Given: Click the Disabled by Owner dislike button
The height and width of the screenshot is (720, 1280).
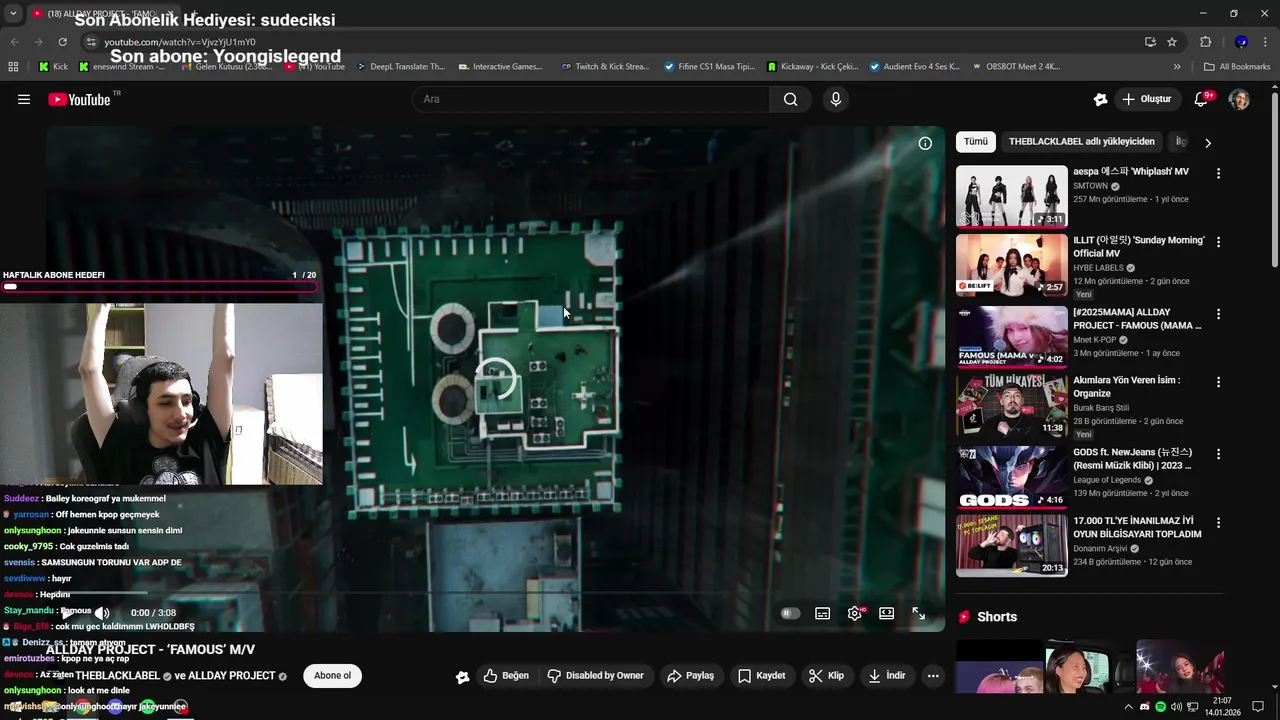Looking at the screenshot, I should (x=595, y=676).
